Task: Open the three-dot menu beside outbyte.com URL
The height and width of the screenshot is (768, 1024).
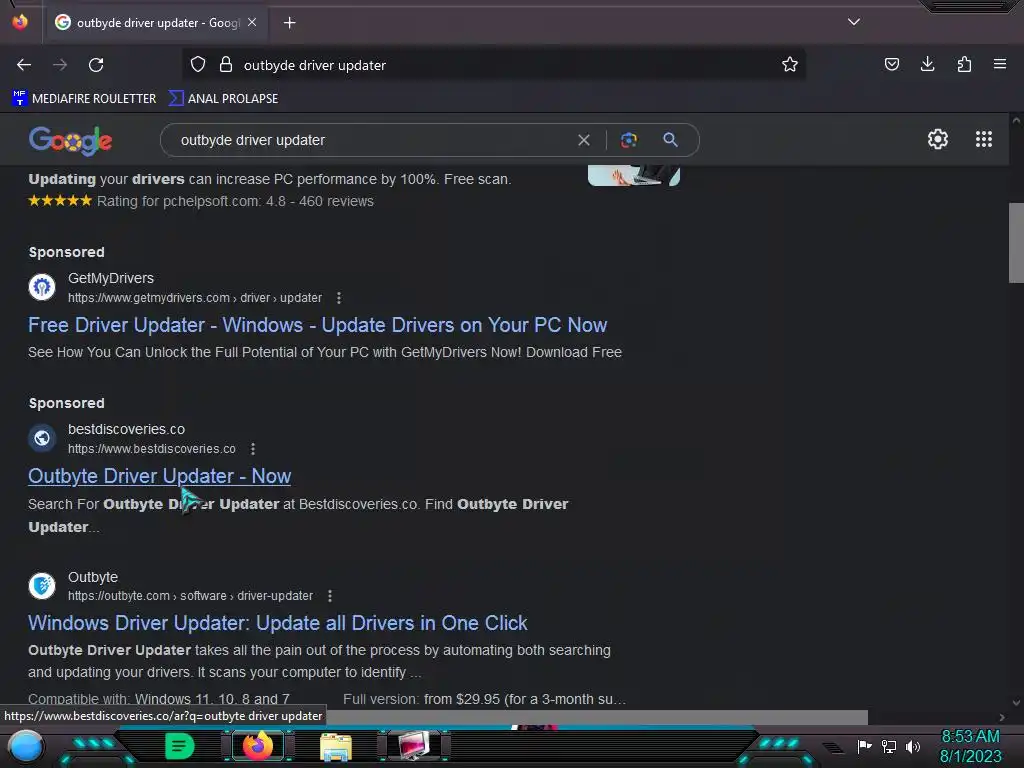Action: point(330,596)
